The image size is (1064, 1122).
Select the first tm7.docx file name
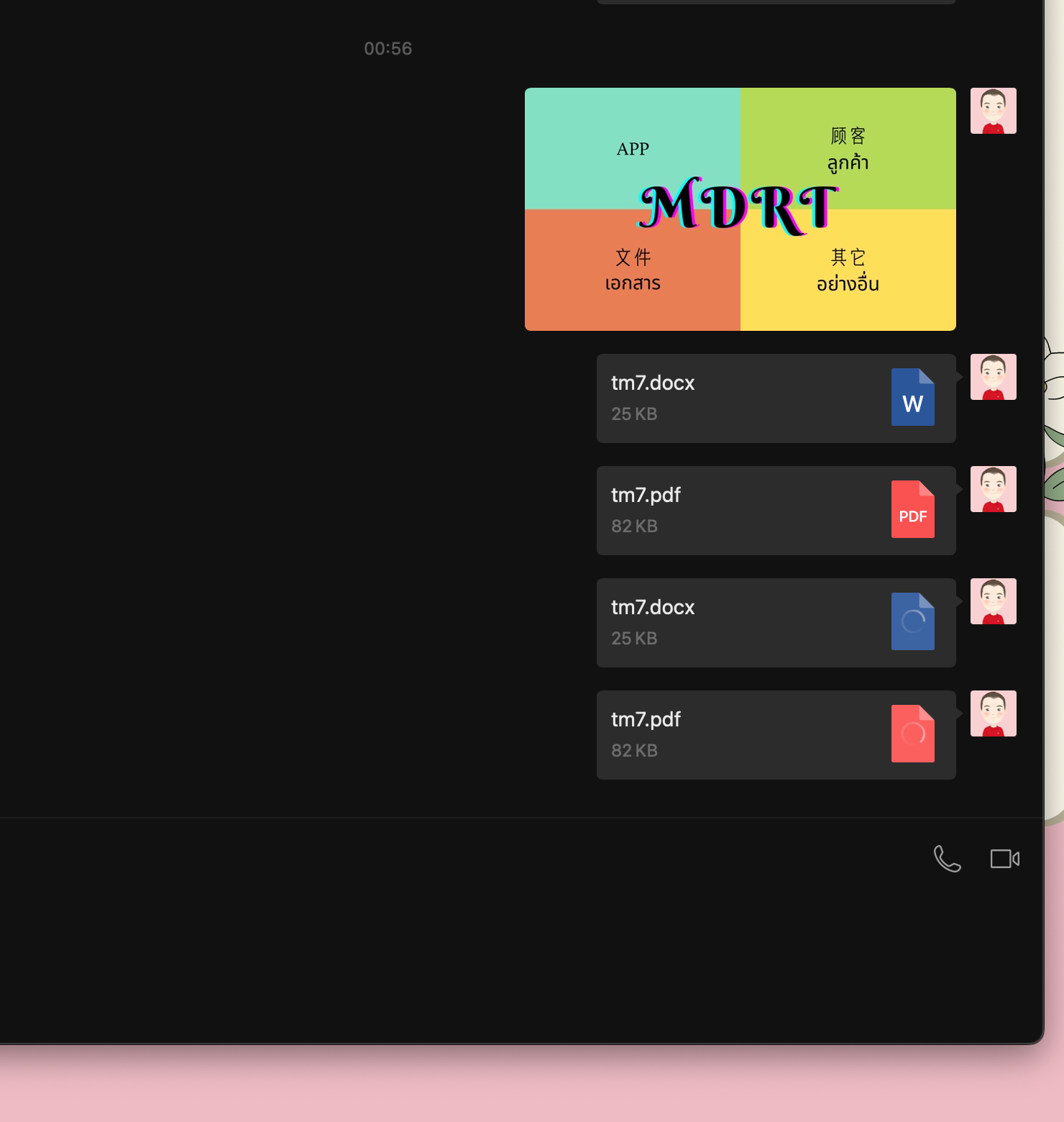coord(653,383)
